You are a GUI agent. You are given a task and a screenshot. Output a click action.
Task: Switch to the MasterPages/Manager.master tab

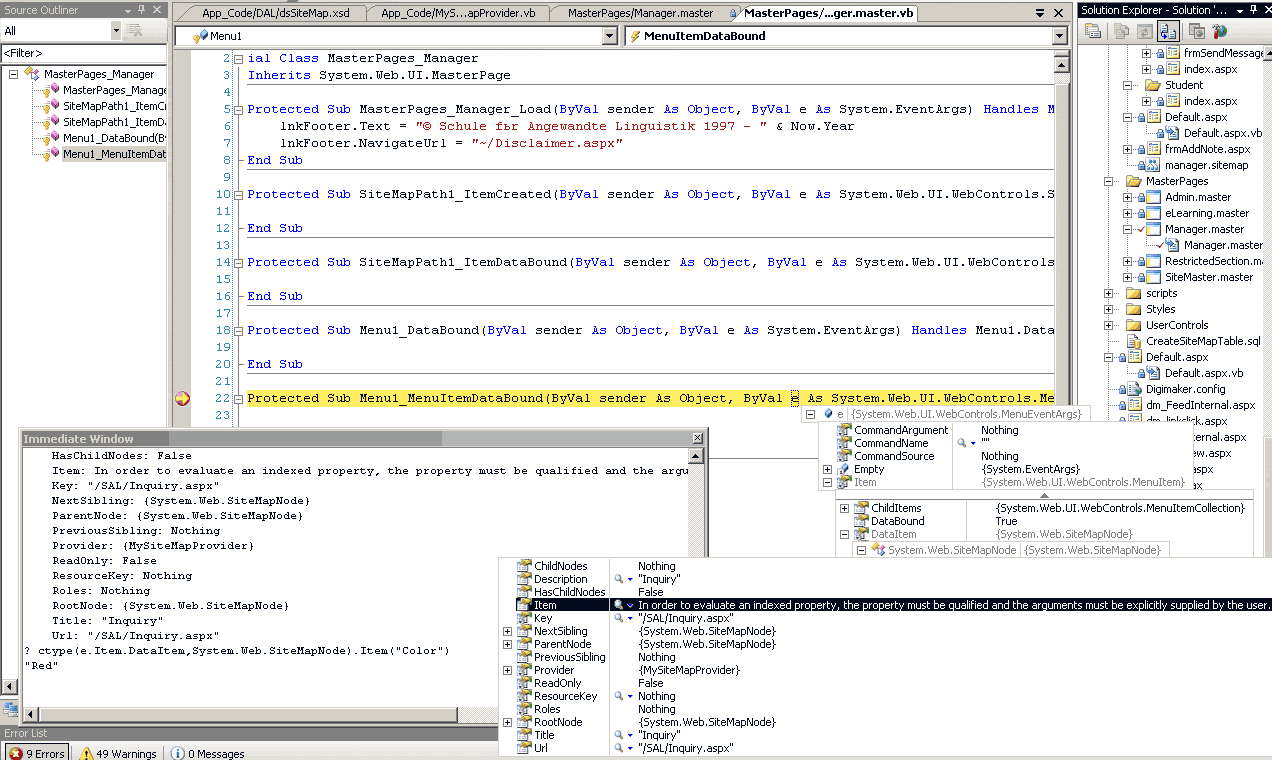(x=640, y=14)
